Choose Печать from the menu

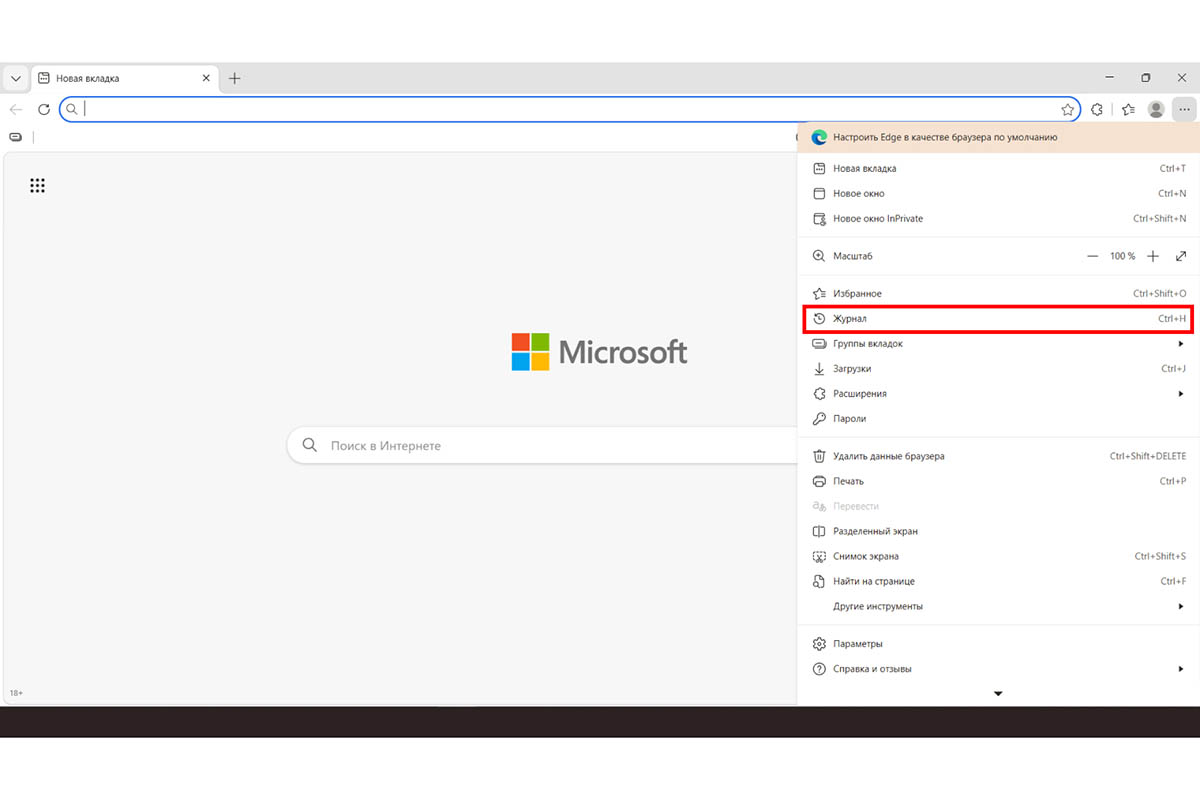(998, 482)
